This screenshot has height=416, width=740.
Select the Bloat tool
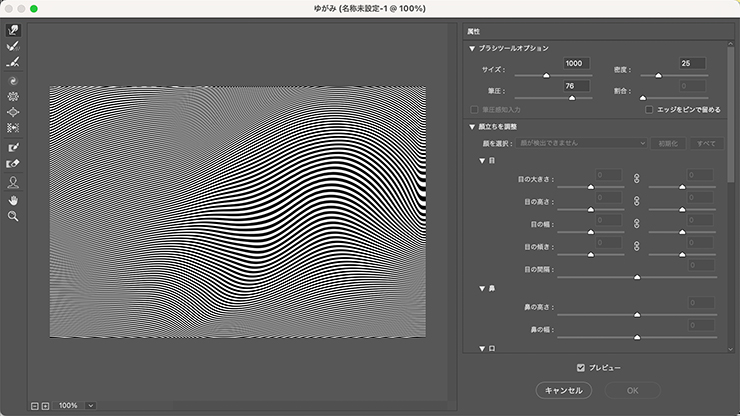pyautogui.click(x=14, y=112)
